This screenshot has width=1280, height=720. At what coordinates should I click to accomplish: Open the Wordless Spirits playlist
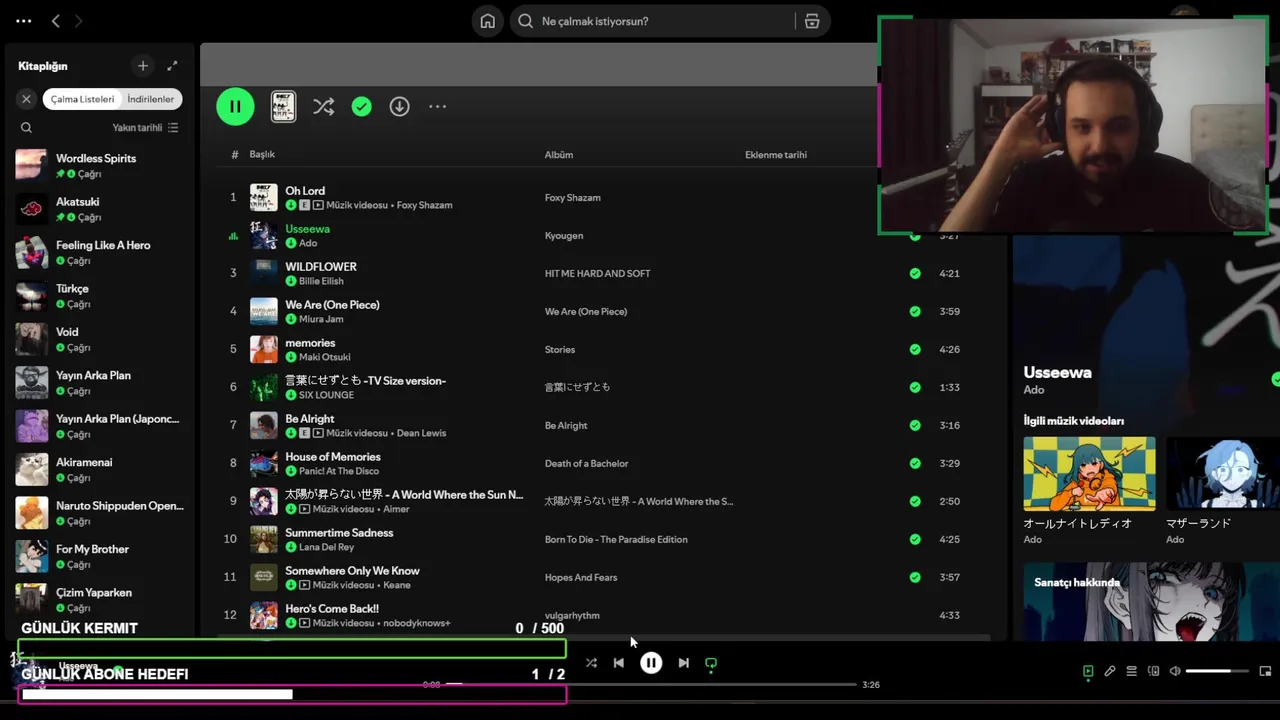point(100,165)
